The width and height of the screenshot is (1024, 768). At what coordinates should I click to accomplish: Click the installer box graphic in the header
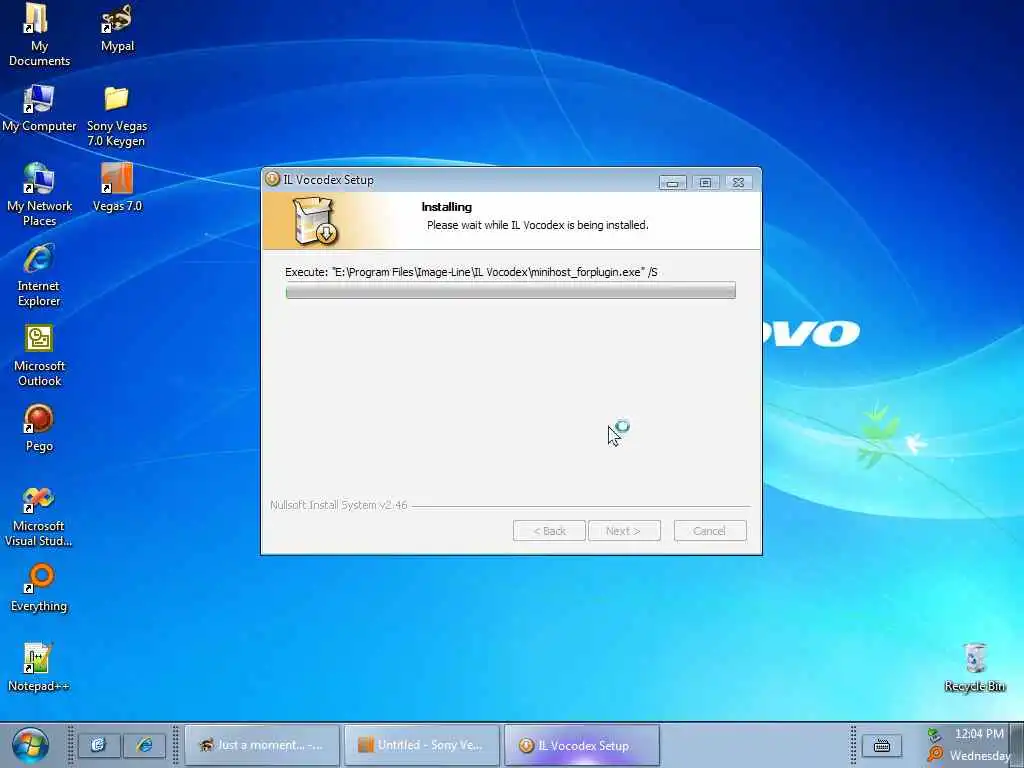tap(315, 221)
